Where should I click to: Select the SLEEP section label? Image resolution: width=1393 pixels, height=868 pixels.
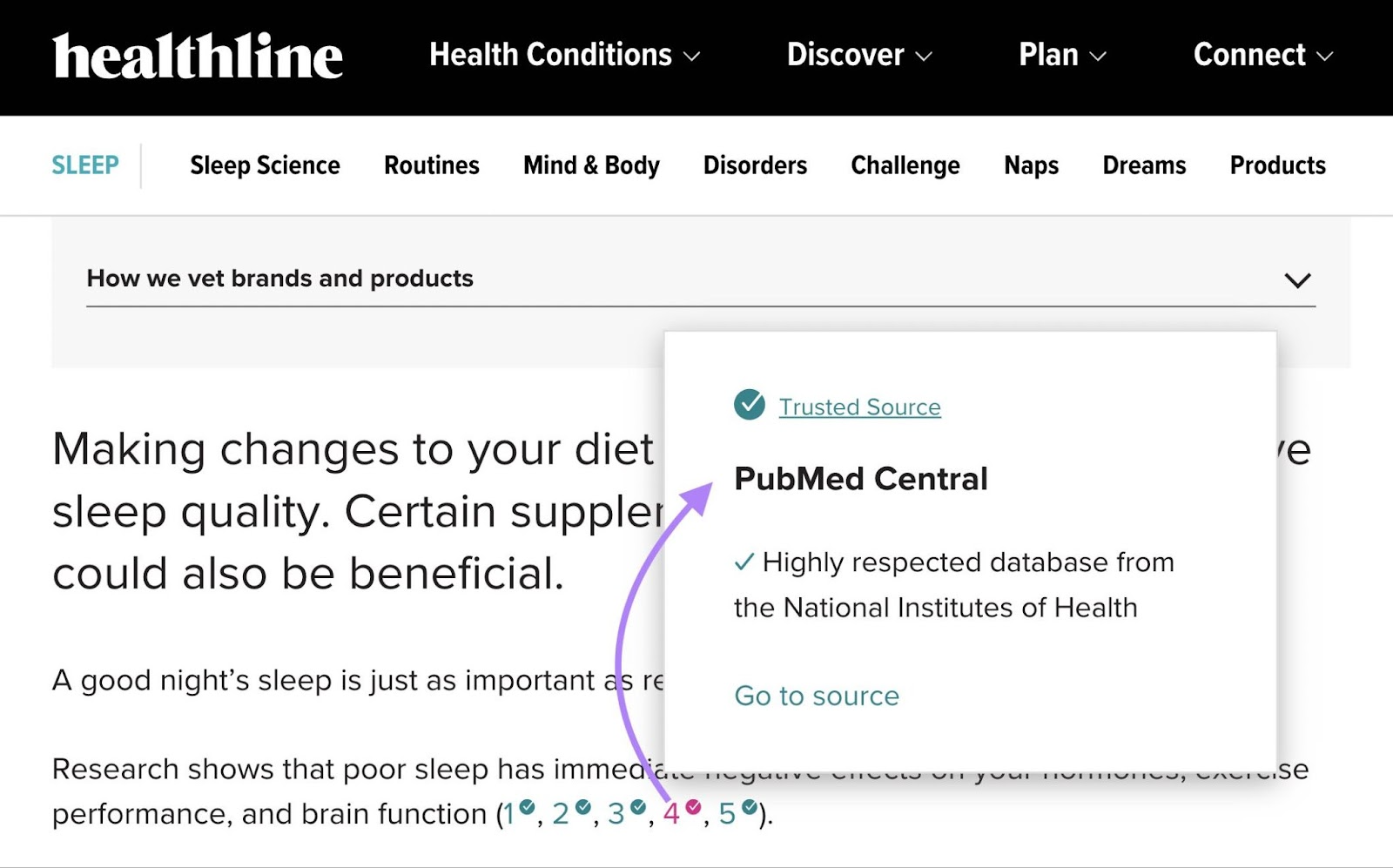84,165
